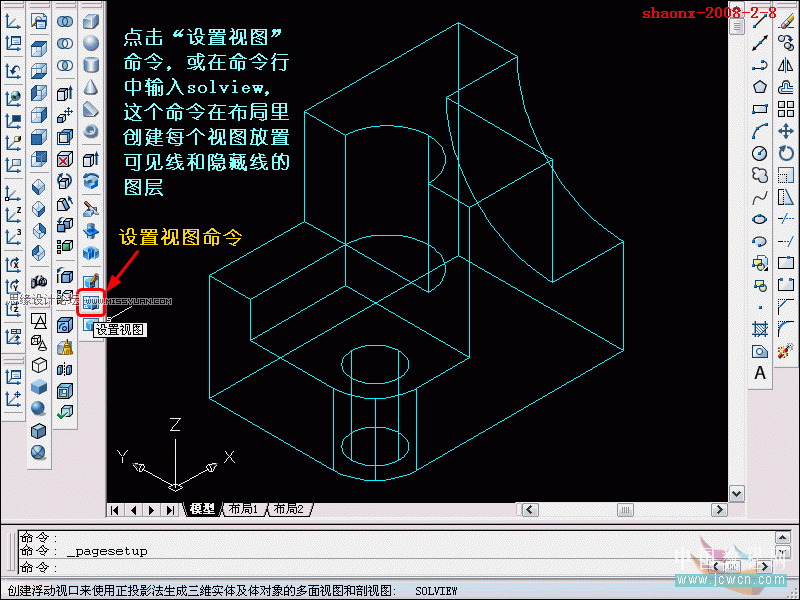Select the Multiline Text A tool
Image resolution: width=800 pixels, height=600 pixels.
pyautogui.click(x=760, y=373)
